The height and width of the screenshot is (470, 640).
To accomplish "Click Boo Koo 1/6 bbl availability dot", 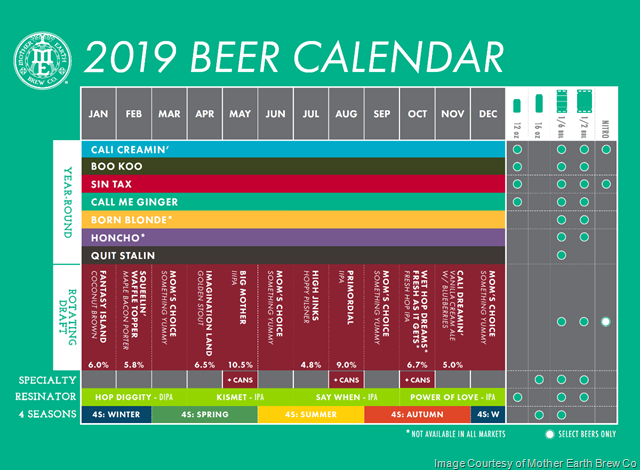I will pos(561,166).
